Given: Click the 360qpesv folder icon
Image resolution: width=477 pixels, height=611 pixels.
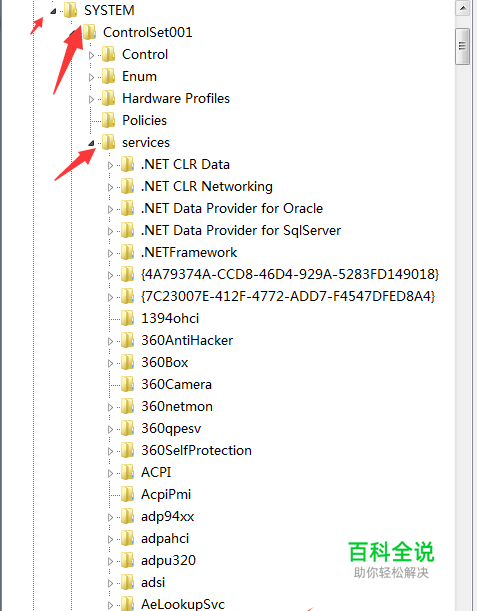Looking at the screenshot, I should pyautogui.click(x=127, y=428).
